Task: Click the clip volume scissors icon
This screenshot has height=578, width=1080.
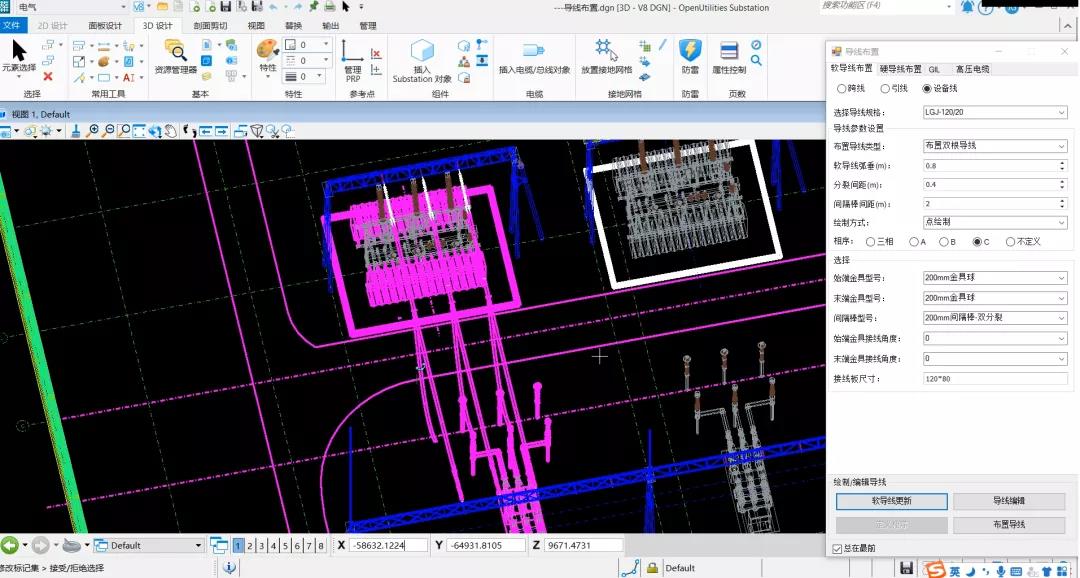Action: (272, 130)
